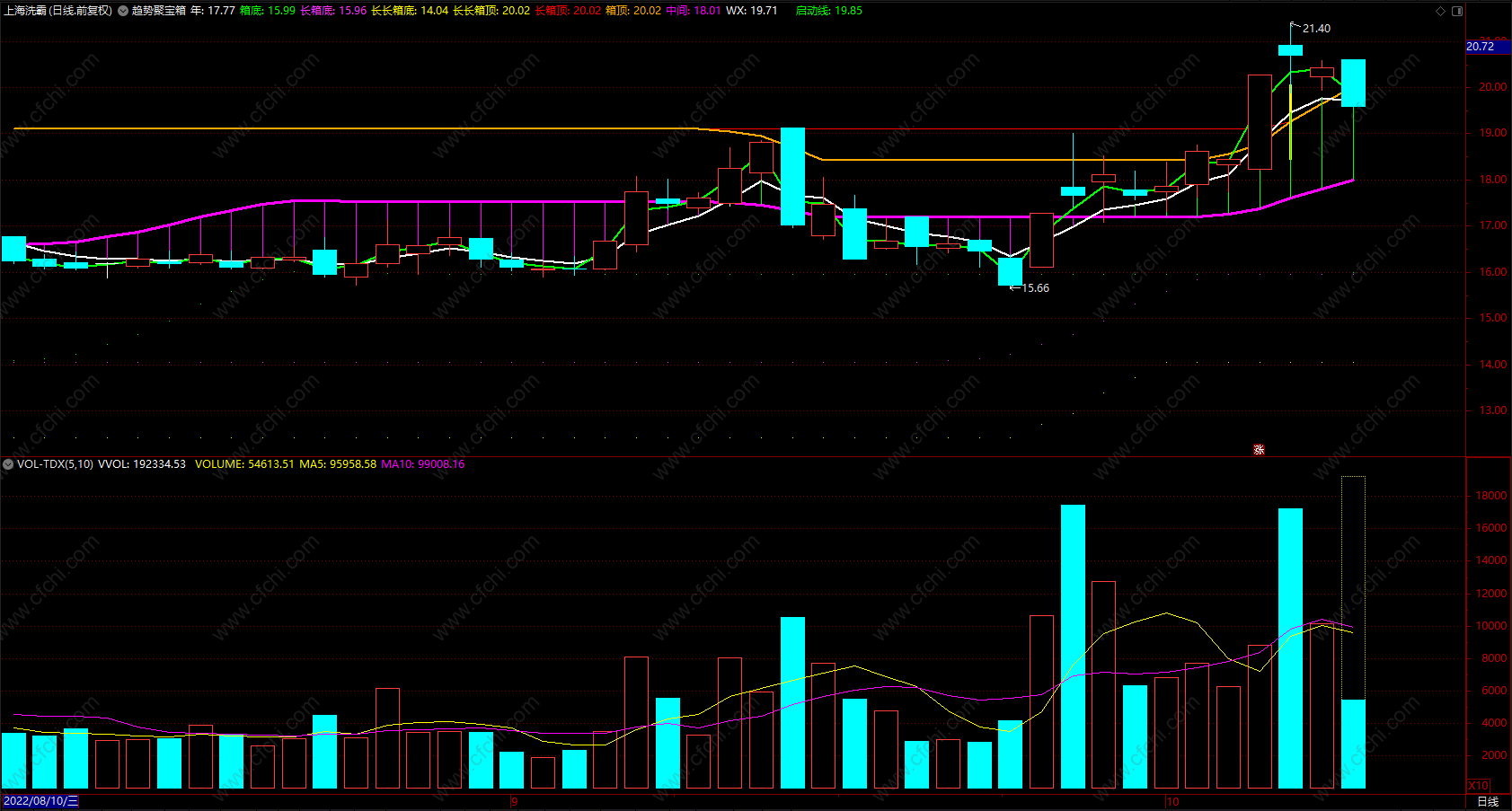Click the 中间: 18.01 value
The image size is (1512, 811).
coord(693,11)
